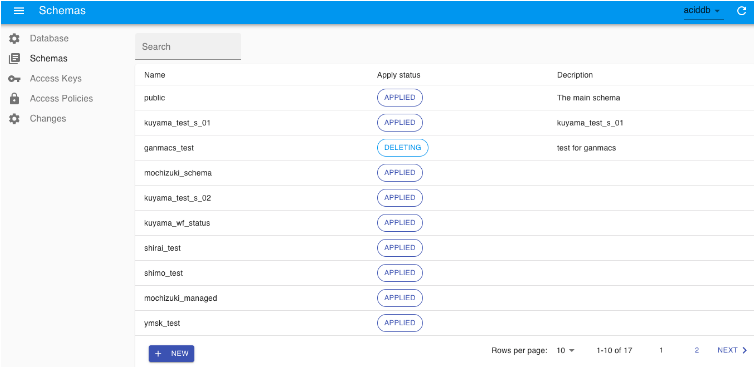756x368 pixels.
Task: Click the Decription column header
Action: click(575, 75)
